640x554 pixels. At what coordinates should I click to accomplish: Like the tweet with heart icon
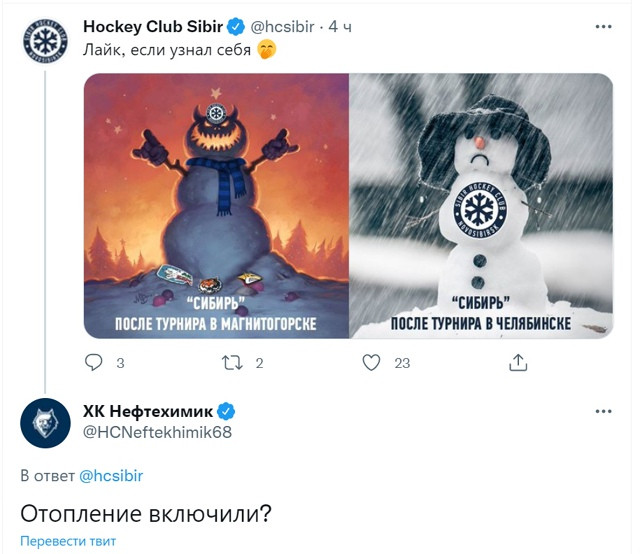(x=371, y=363)
